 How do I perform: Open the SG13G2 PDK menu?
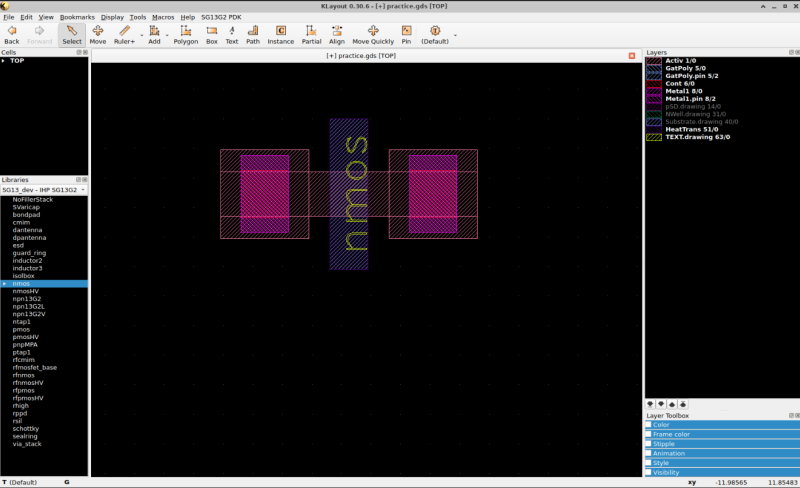click(x=222, y=17)
